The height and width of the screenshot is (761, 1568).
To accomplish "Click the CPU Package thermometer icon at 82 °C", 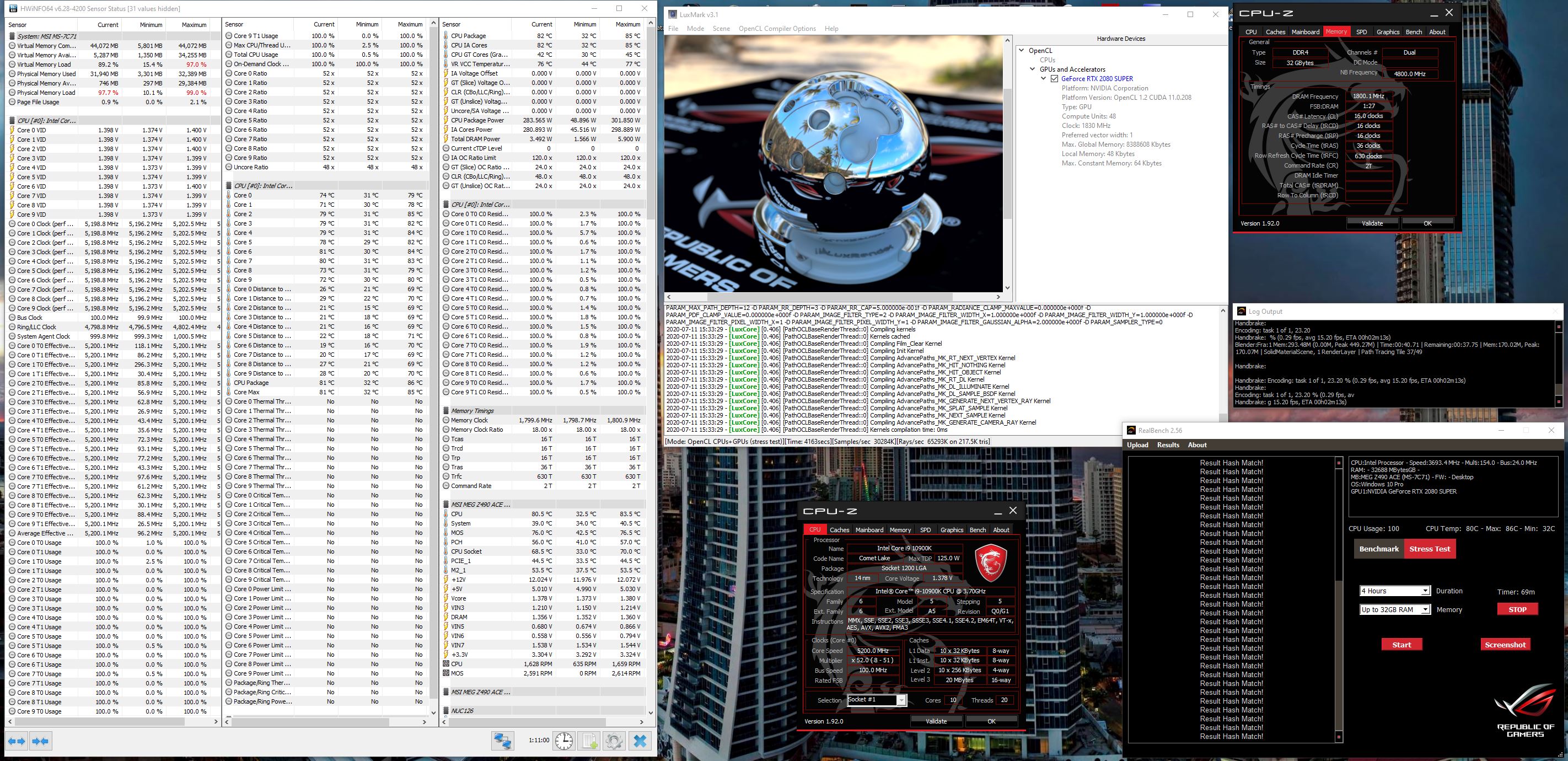I will (x=446, y=36).
